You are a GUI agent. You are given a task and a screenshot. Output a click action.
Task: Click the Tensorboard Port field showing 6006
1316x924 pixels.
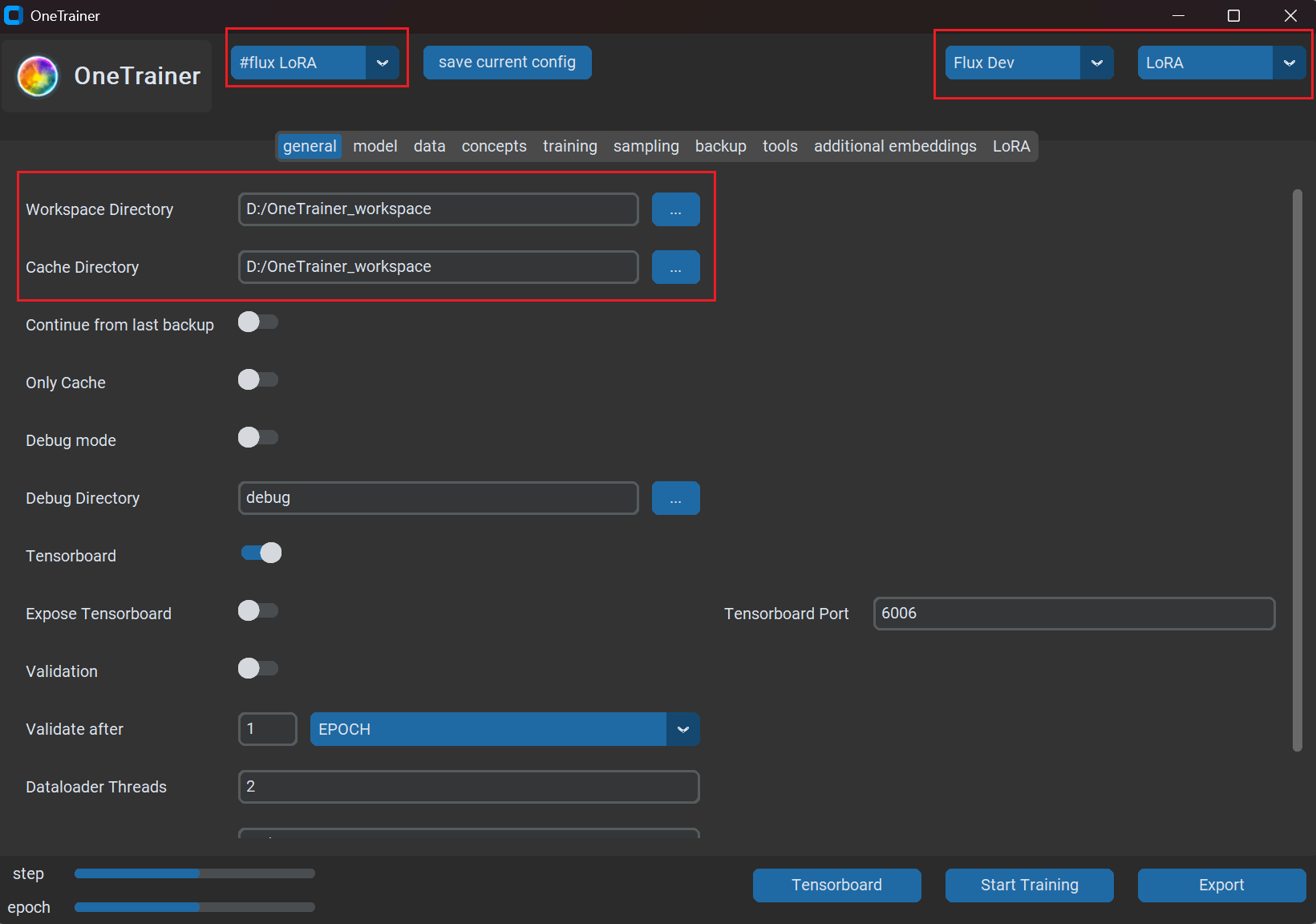click(1075, 614)
